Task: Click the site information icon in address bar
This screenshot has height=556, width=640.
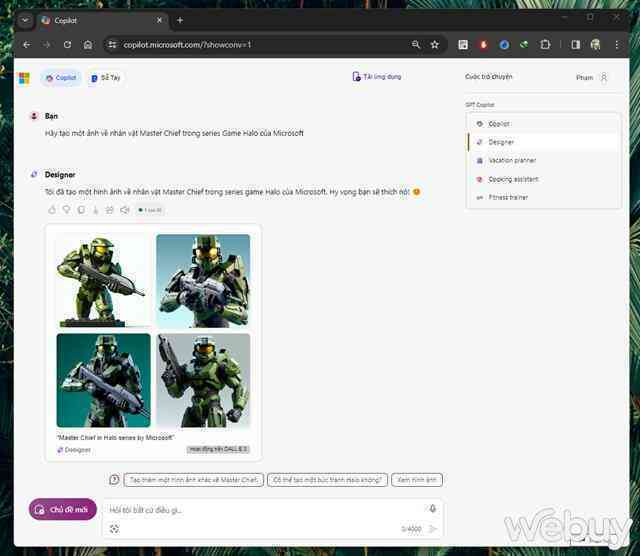Action: point(112,44)
